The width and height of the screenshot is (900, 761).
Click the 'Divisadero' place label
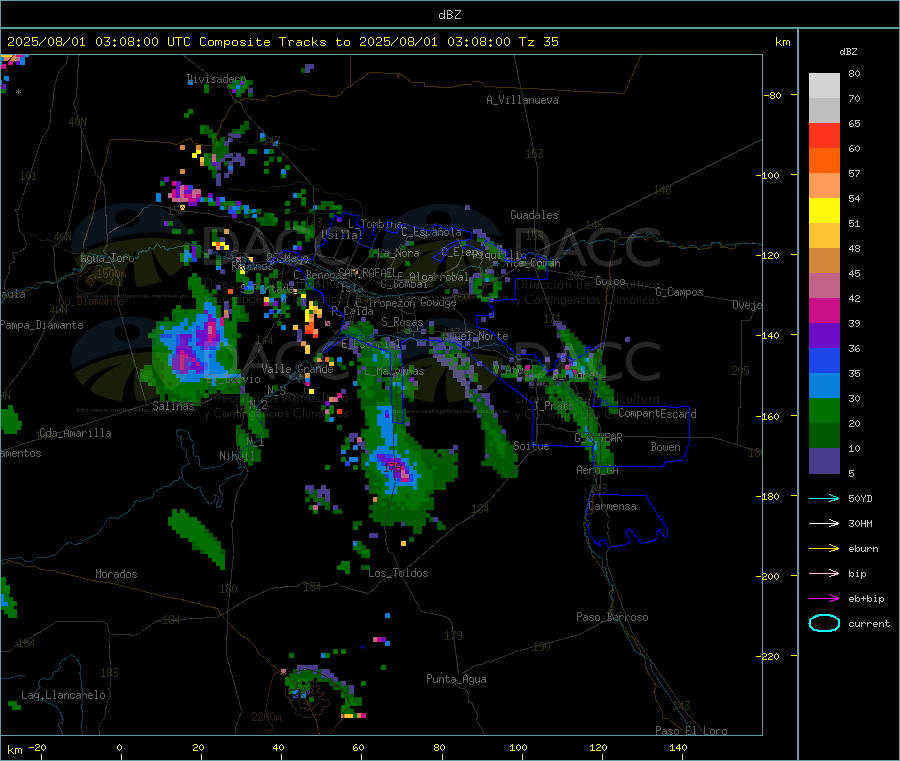(x=216, y=79)
